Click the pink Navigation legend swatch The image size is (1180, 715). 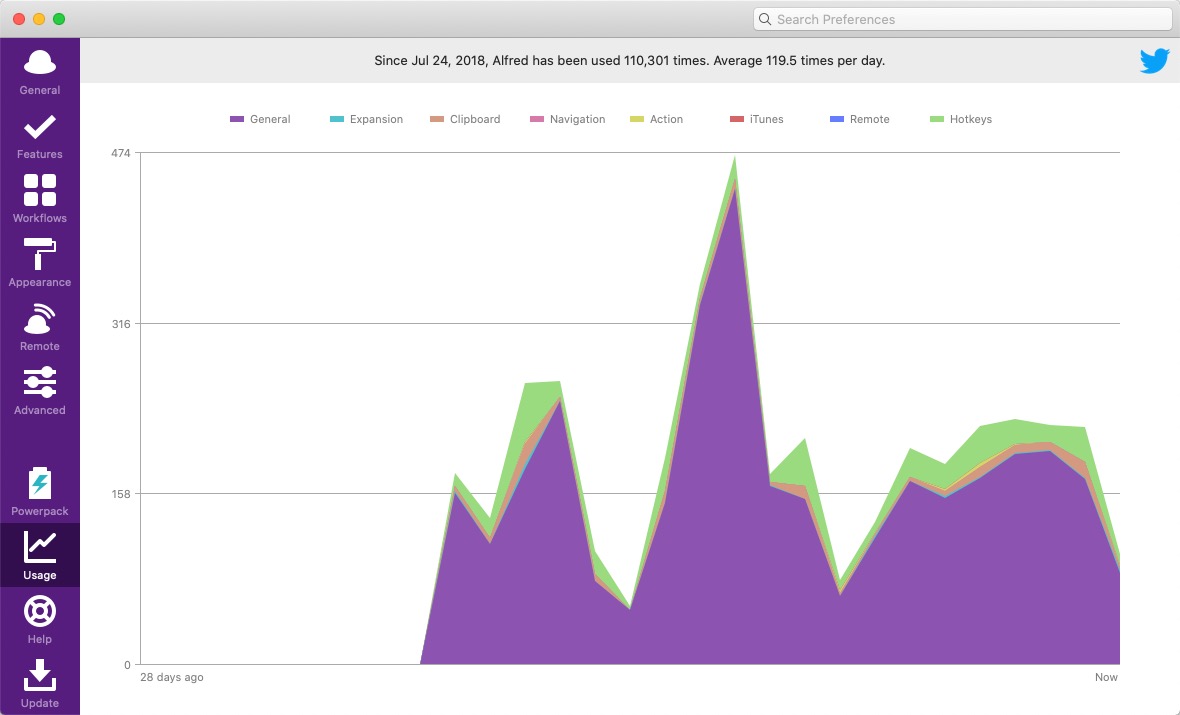pyautogui.click(x=537, y=119)
